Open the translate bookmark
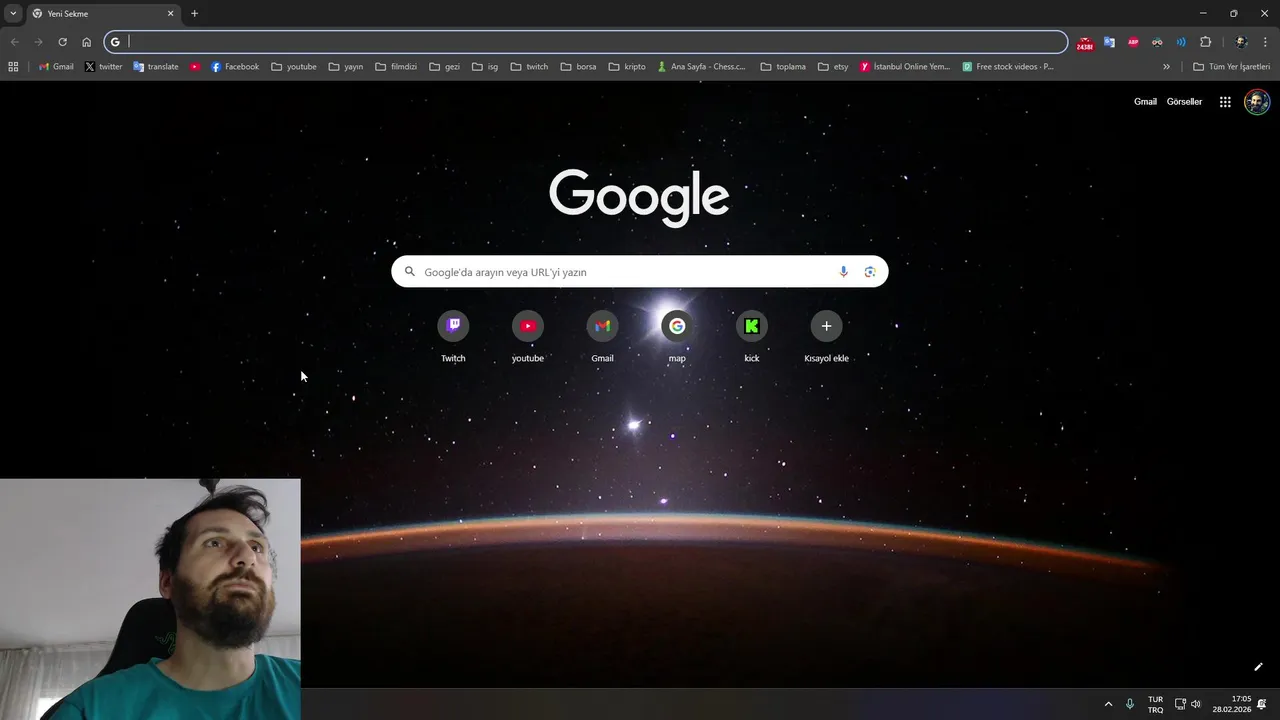 click(155, 67)
